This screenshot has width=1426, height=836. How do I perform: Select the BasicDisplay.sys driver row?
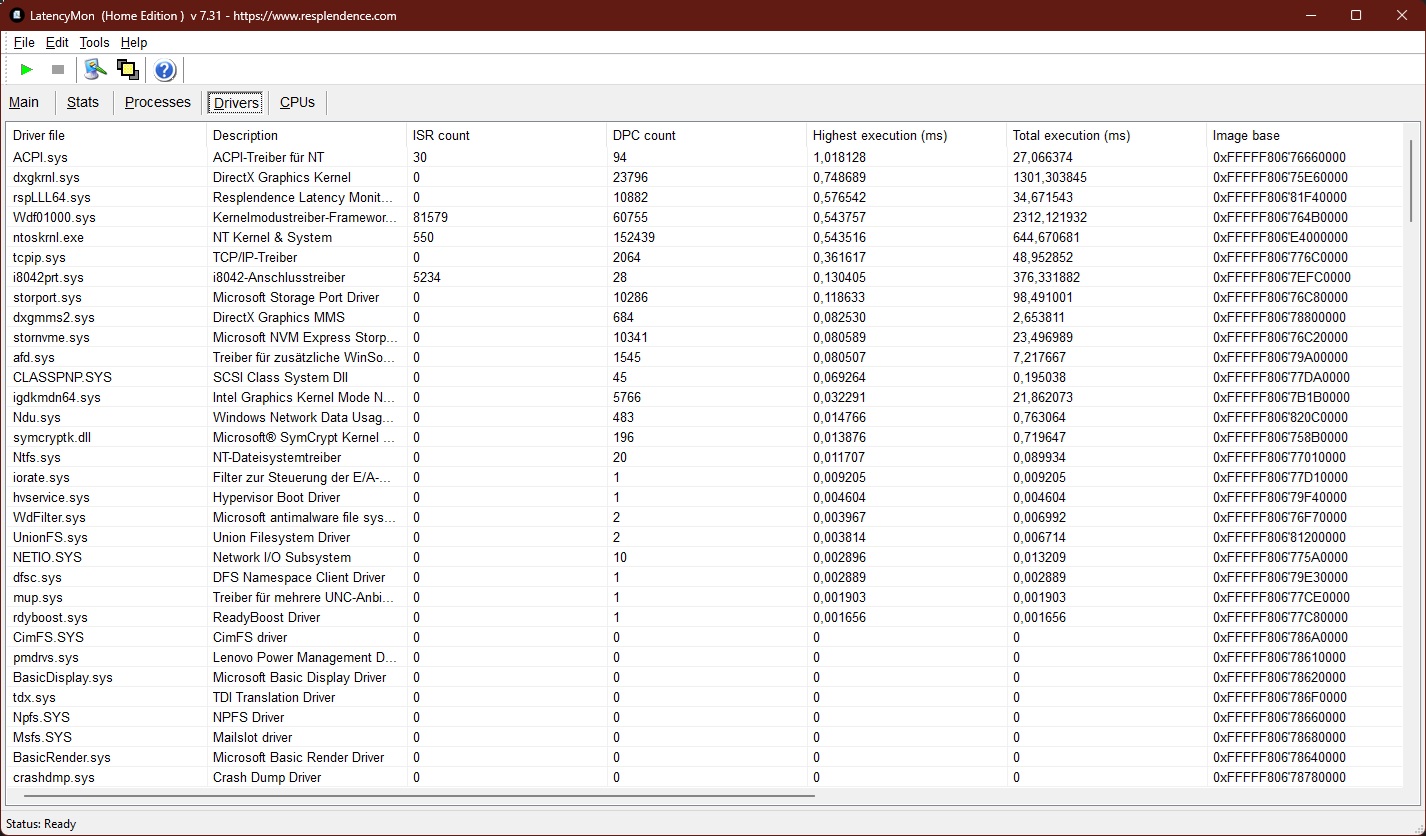tap(705, 677)
